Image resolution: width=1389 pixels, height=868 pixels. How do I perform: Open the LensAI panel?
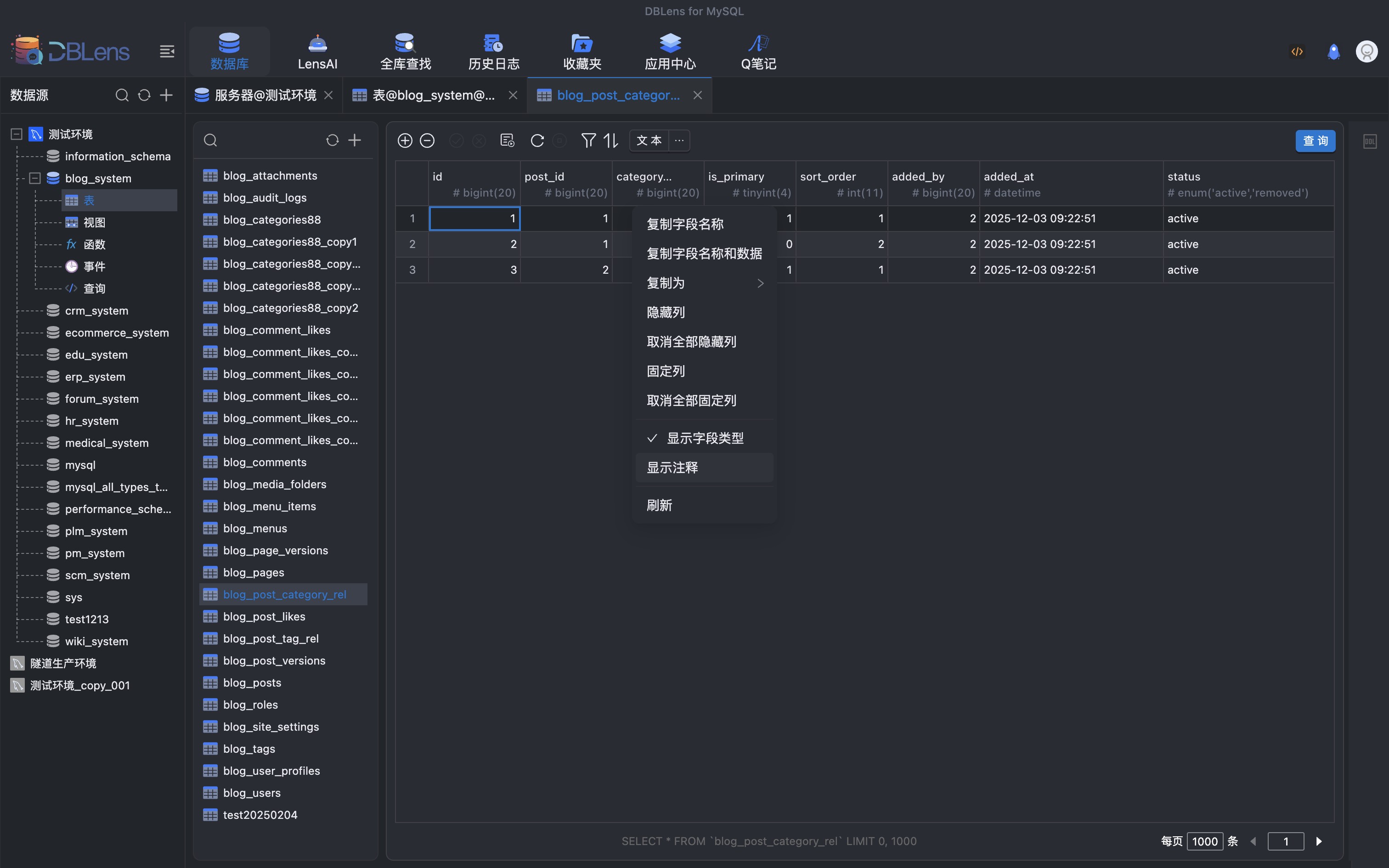click(317, 51)
